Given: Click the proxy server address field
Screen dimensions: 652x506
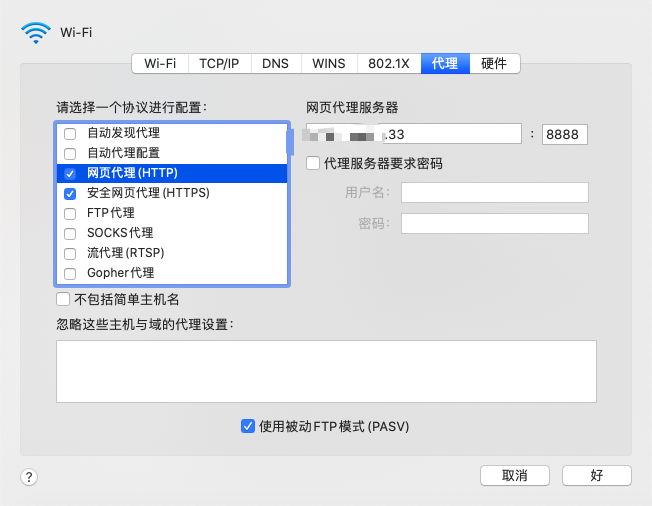Looking at the screenshot, I should (414, 134).
